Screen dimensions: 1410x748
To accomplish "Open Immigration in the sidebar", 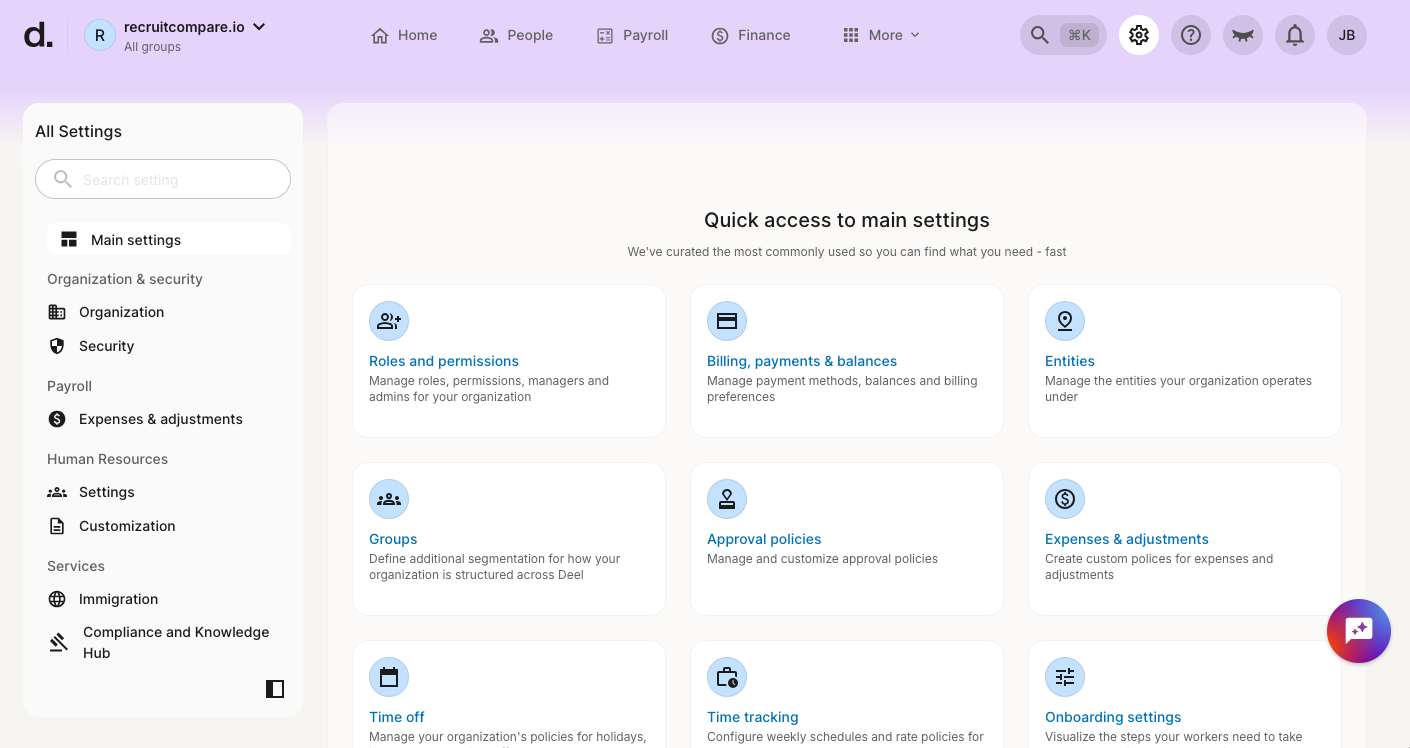I will coord(169,599).
